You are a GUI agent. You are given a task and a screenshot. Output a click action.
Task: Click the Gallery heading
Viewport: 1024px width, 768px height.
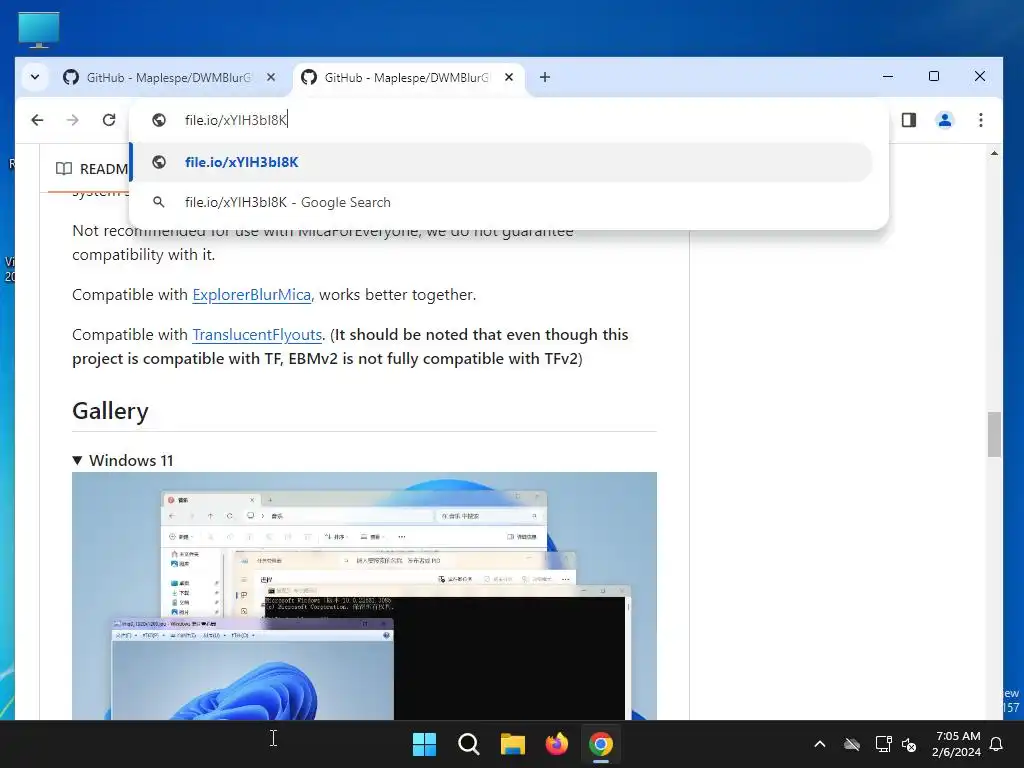[110, 411]
